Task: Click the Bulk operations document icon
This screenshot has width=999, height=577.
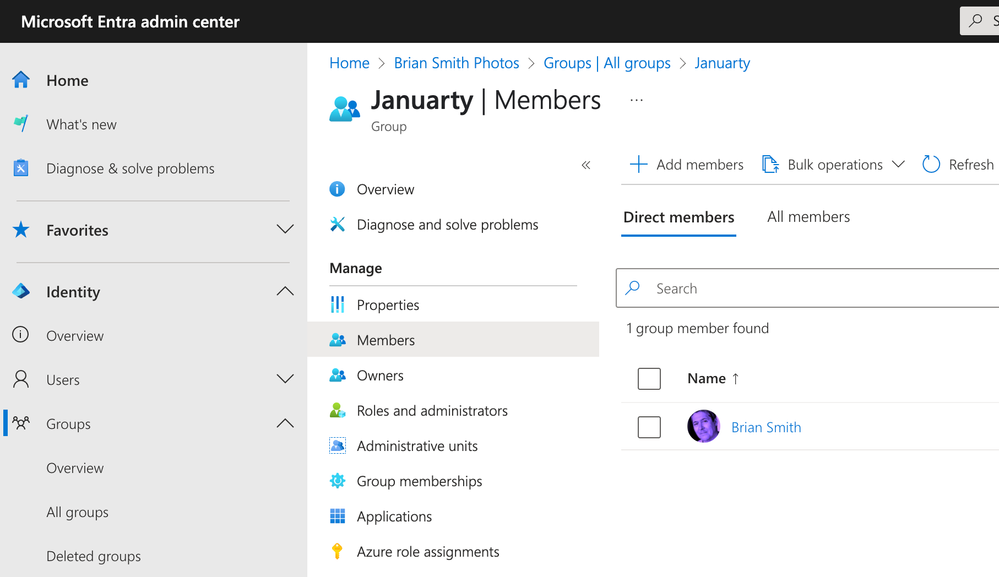Action: (770, 164)
